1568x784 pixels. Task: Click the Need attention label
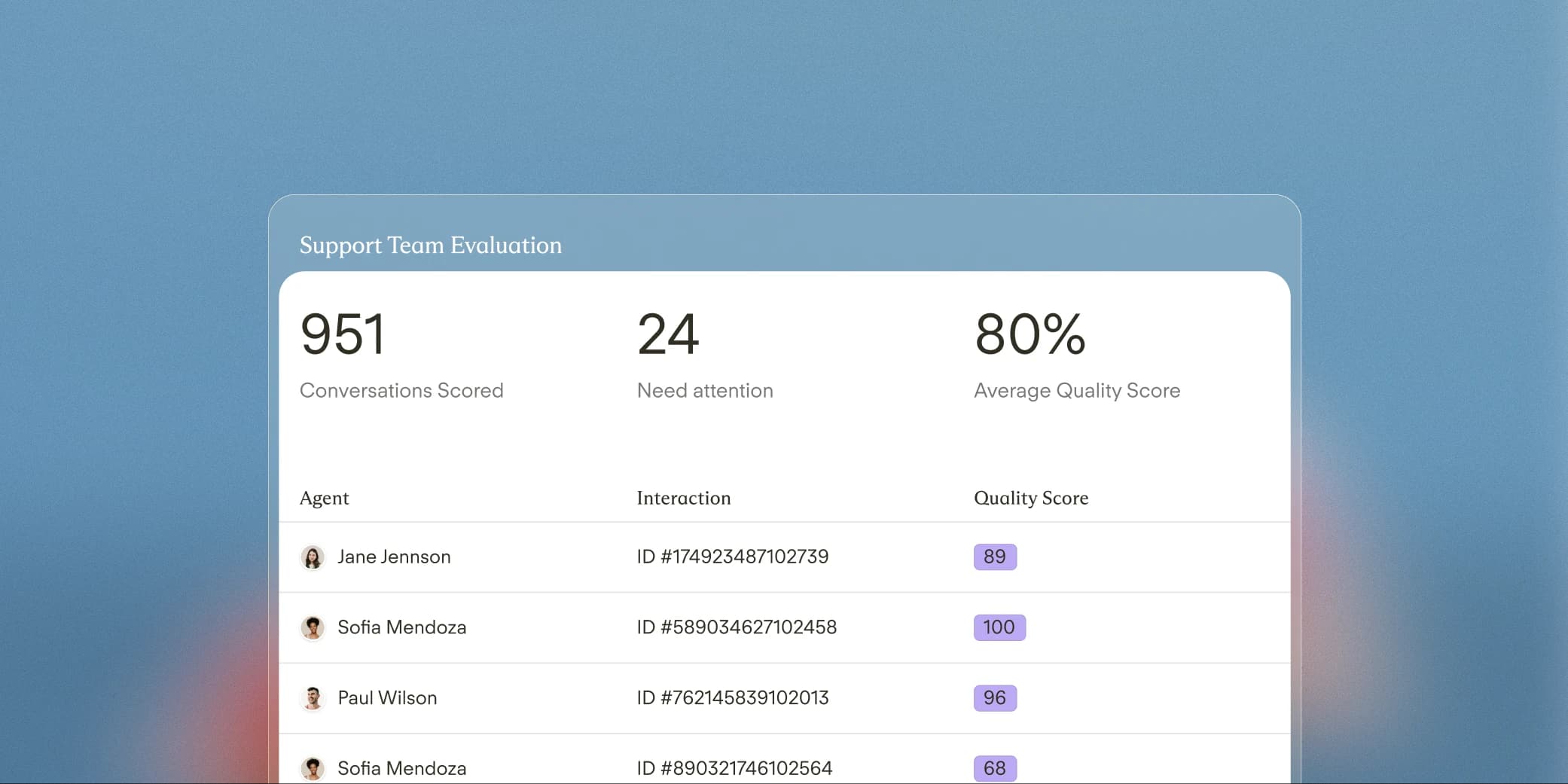pyautogui.click(x=705, y=390)
